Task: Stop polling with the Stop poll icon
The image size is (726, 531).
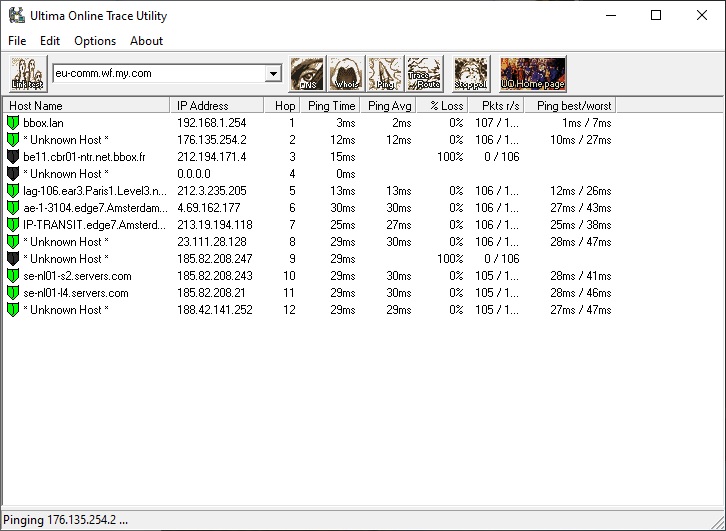Action: tap(471, 74)
